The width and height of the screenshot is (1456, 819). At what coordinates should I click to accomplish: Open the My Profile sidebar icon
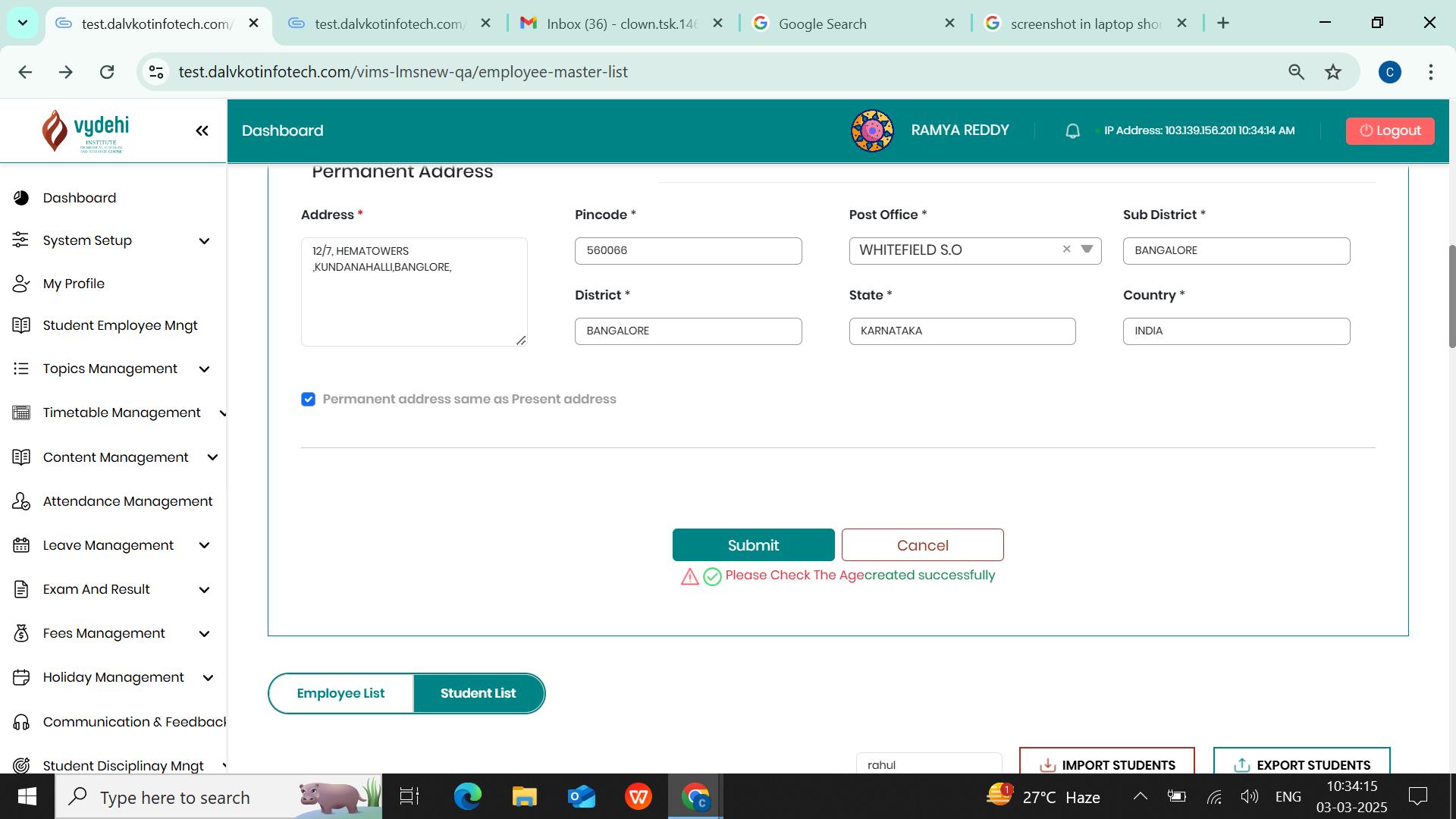point(21,284)
